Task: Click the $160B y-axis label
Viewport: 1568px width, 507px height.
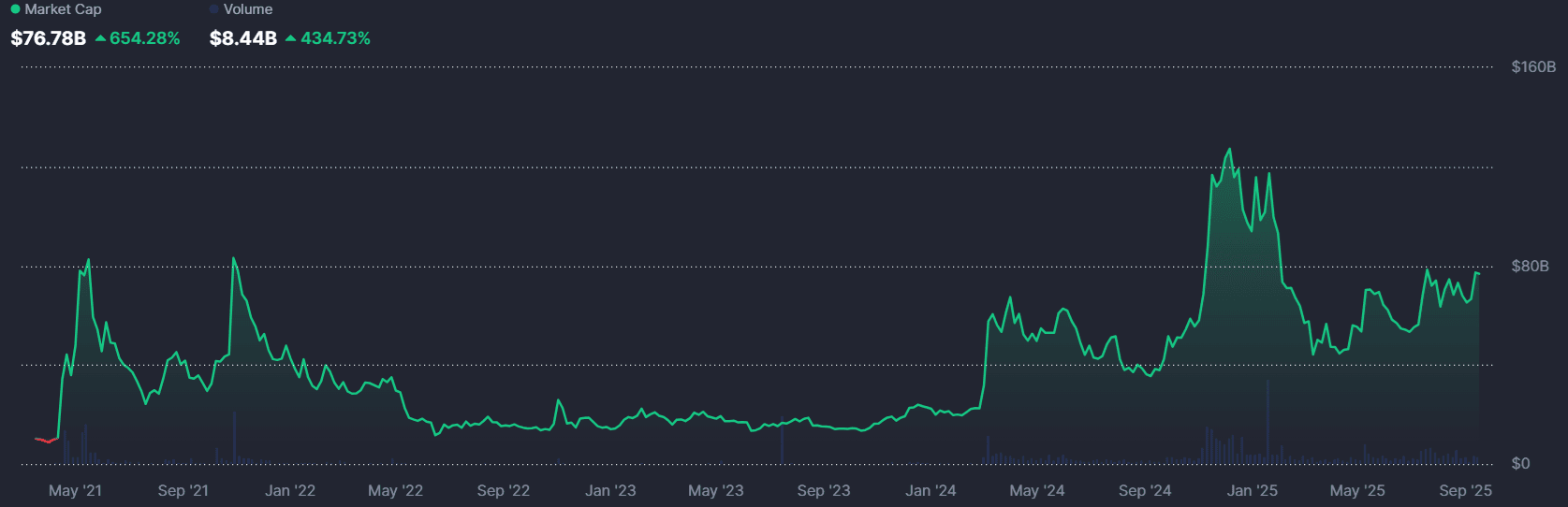Action: point(1533,67)
